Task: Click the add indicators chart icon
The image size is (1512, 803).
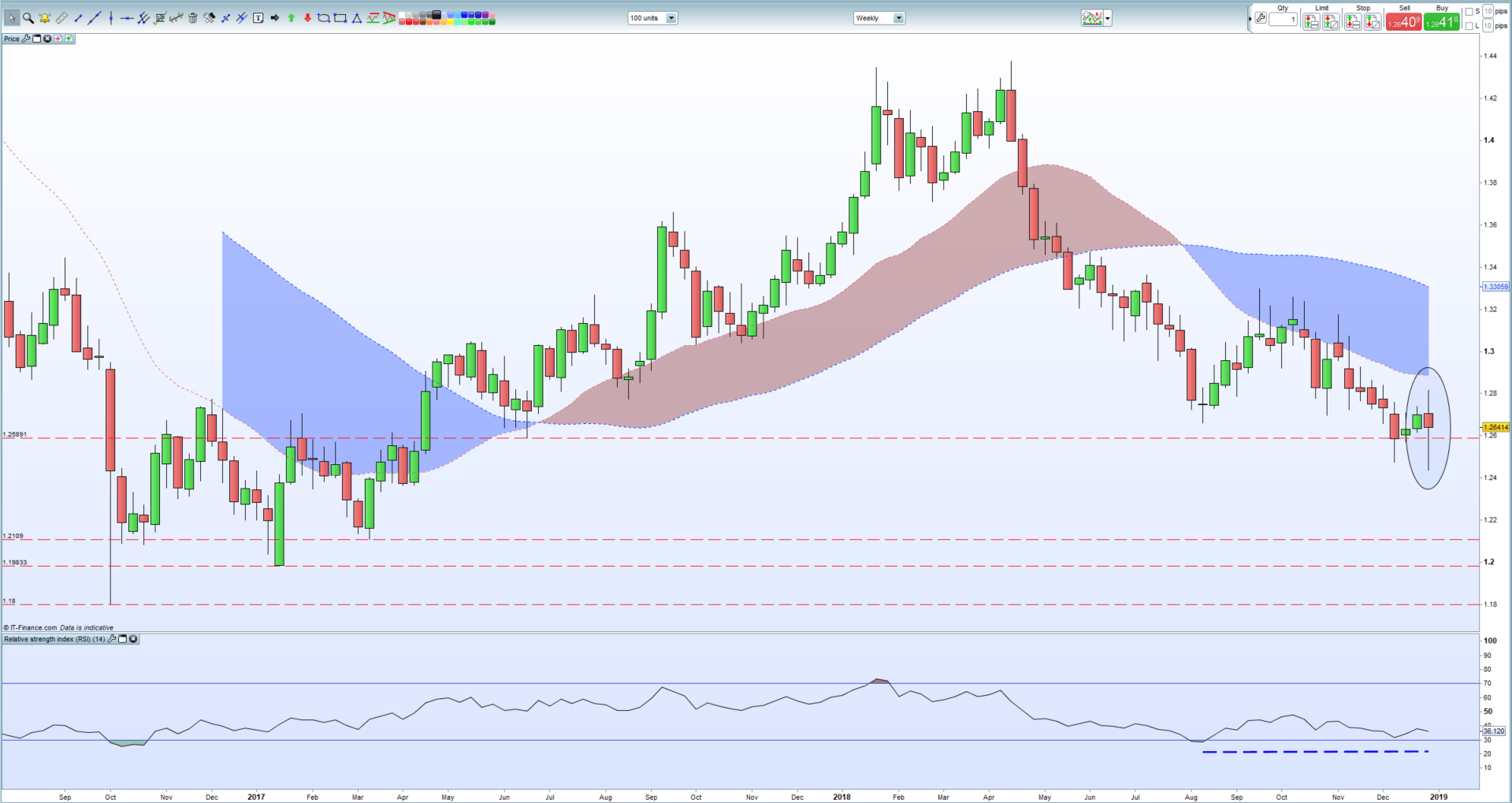Action: tap(1092, 18)
